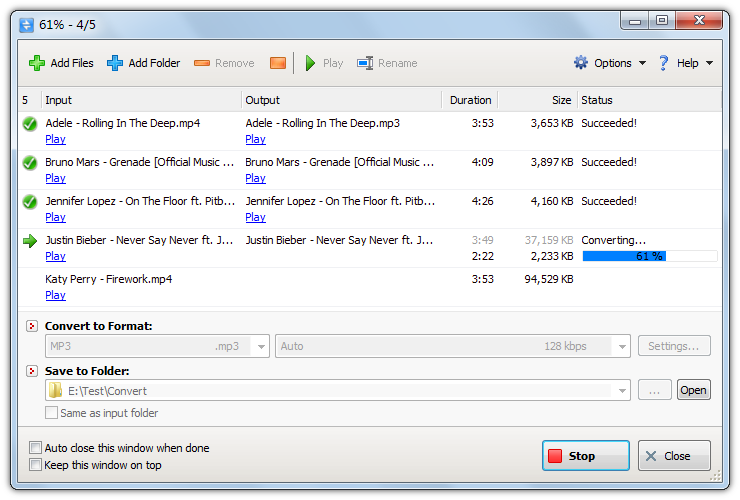The height and width of the screenshot is (500, 740).
Task: Click the Play link under Katy Perry - Firework.mp4
Action: (x=55, y=295)
